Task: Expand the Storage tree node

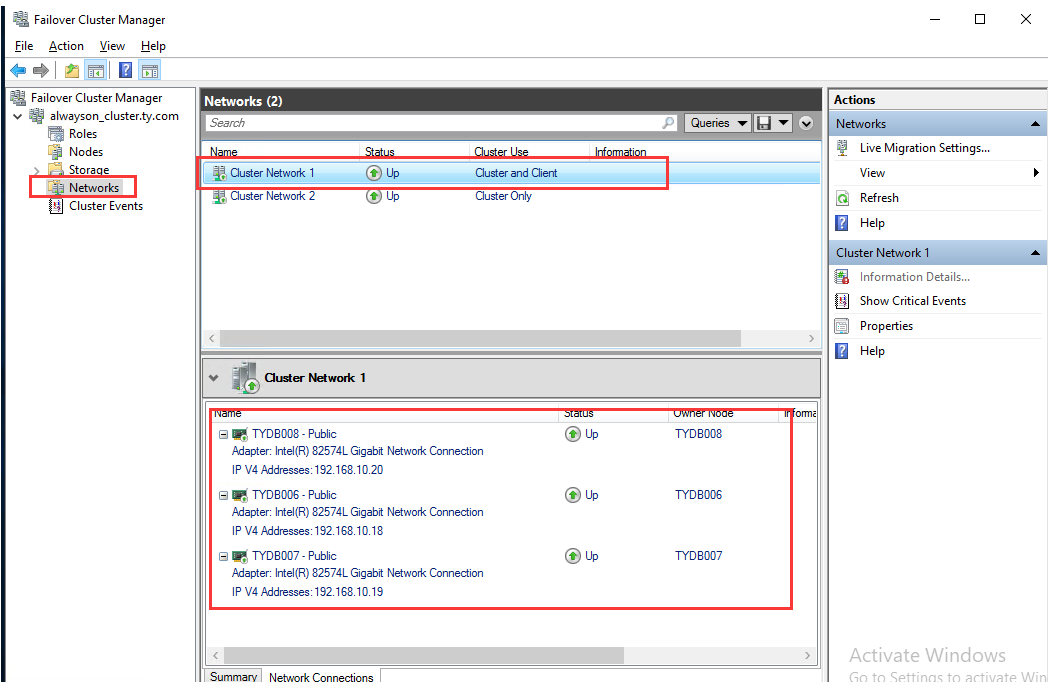Action: pos(35,169)
